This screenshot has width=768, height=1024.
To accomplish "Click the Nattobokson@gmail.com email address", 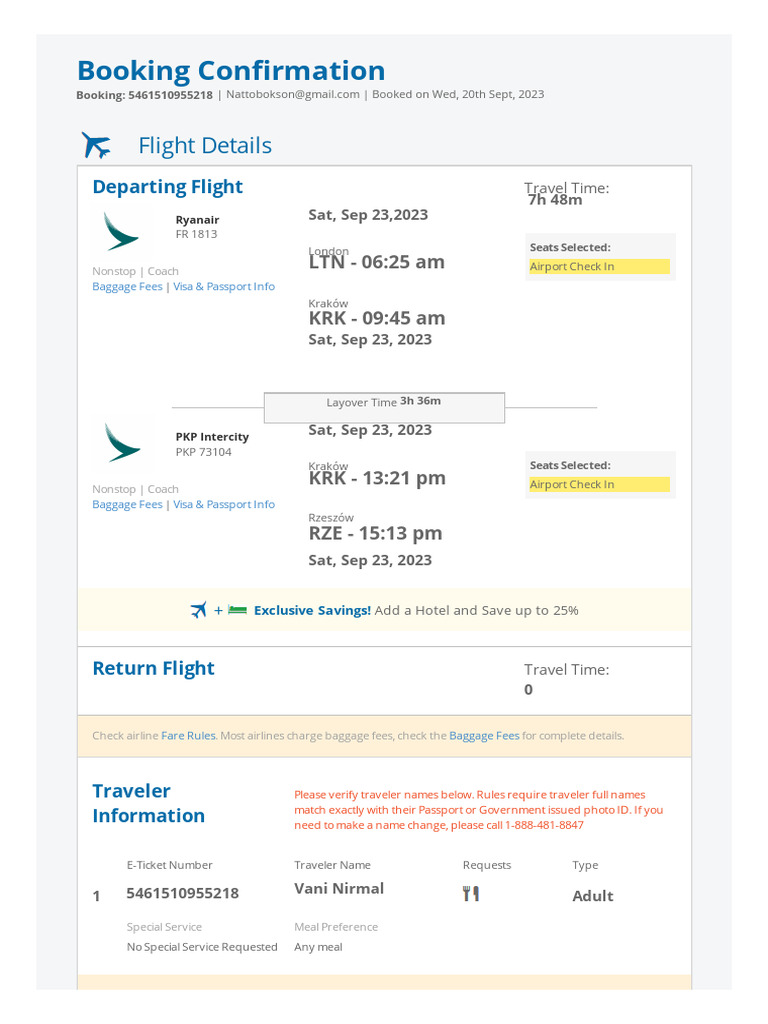I will pos(292,95).
